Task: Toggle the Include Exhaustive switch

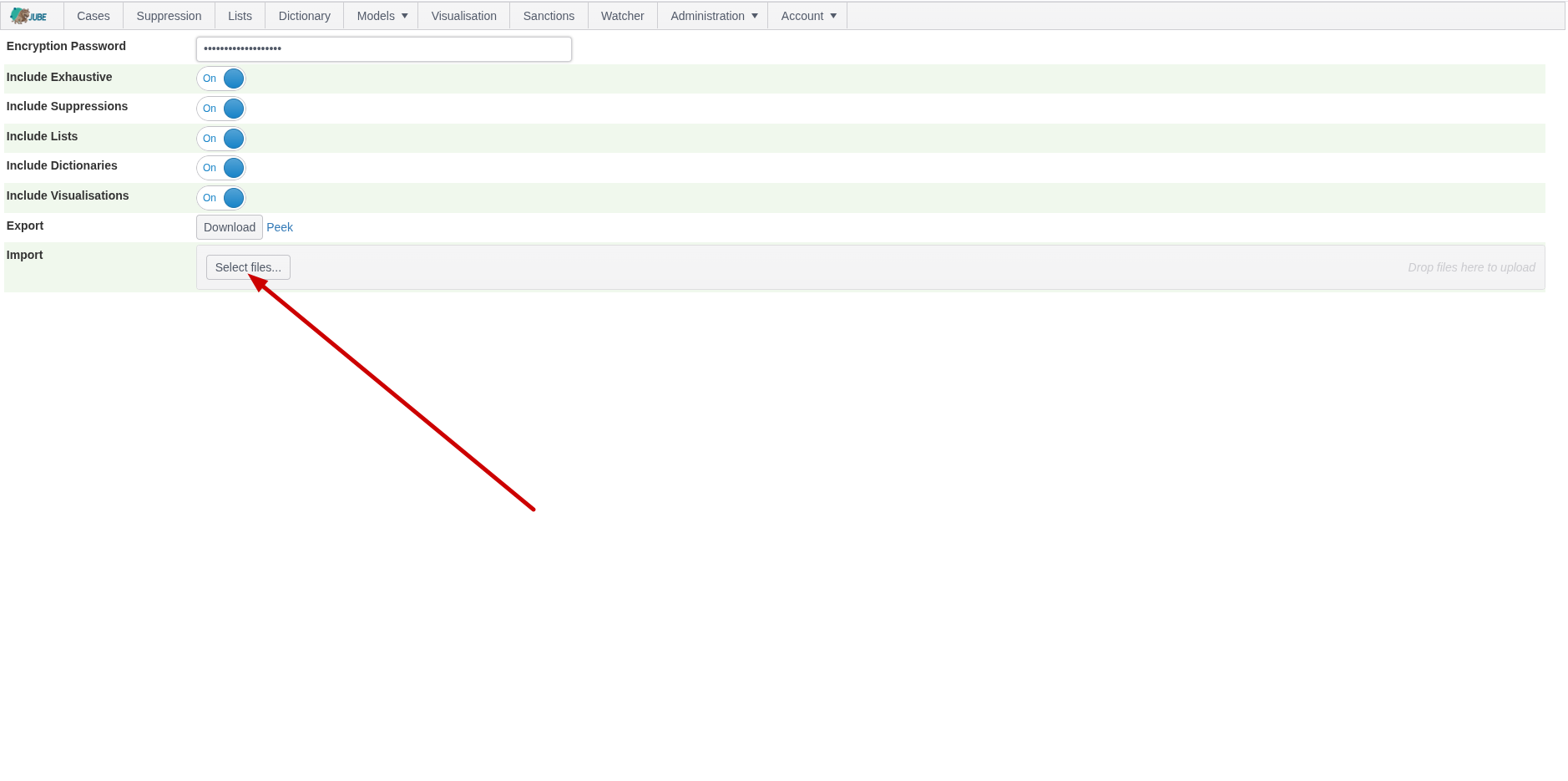Action: [x=221, y=79]
